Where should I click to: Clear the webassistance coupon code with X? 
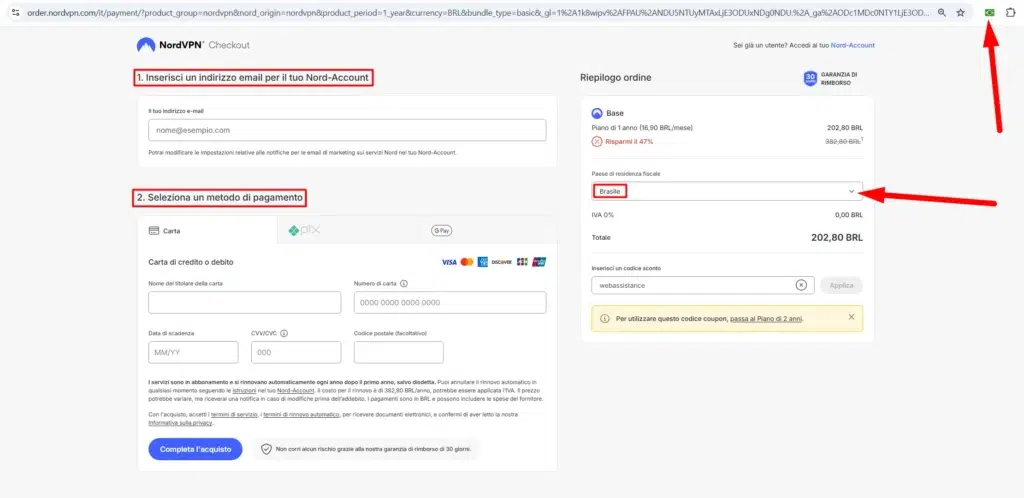coord(801,285)
